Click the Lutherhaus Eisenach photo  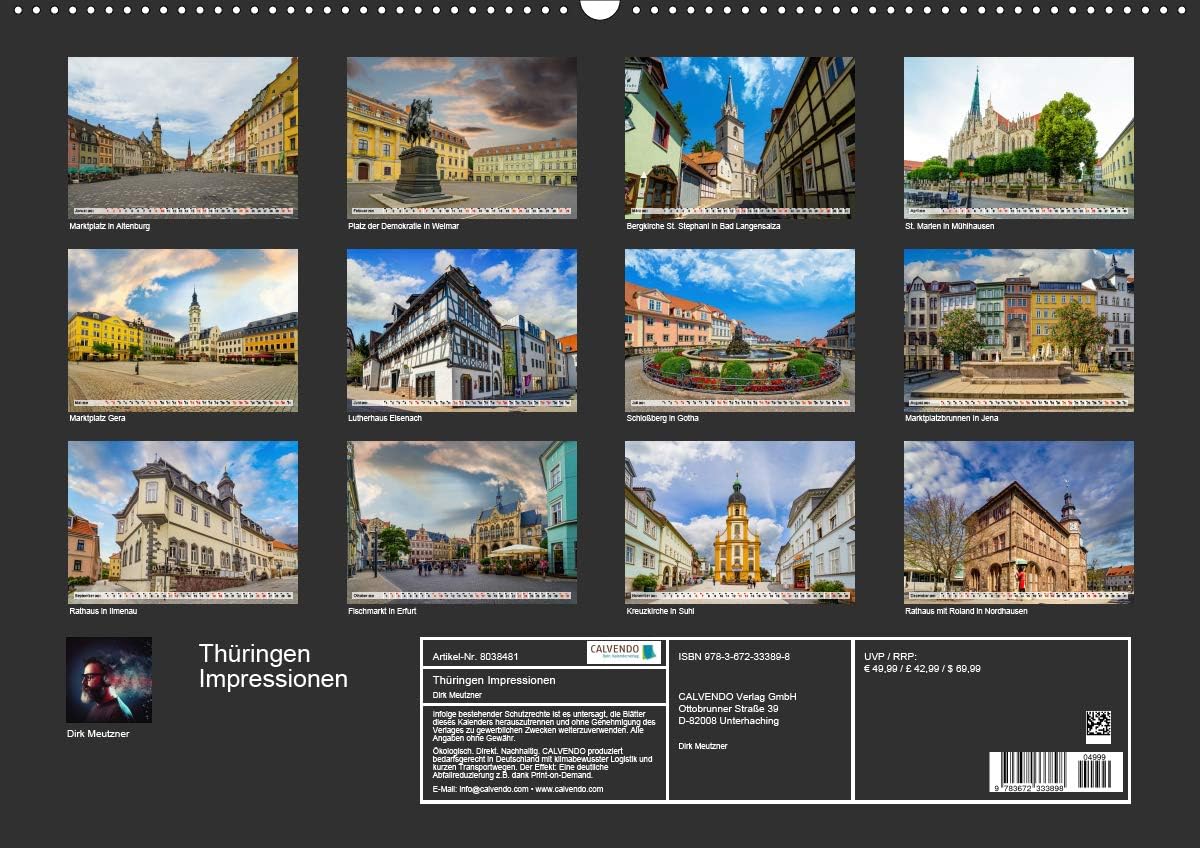(461, 330)
